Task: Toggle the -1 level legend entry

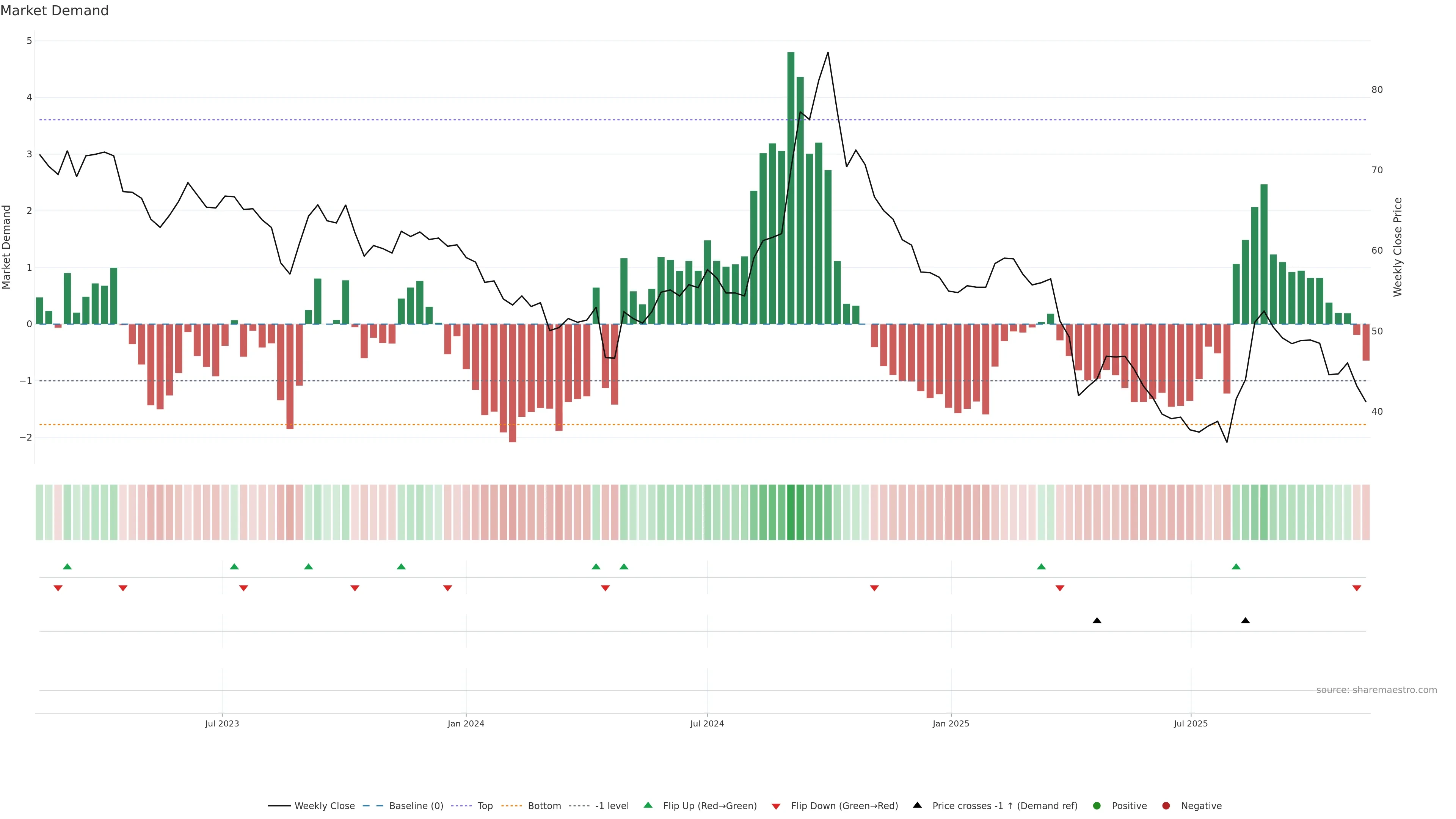Action: point(612,806)
